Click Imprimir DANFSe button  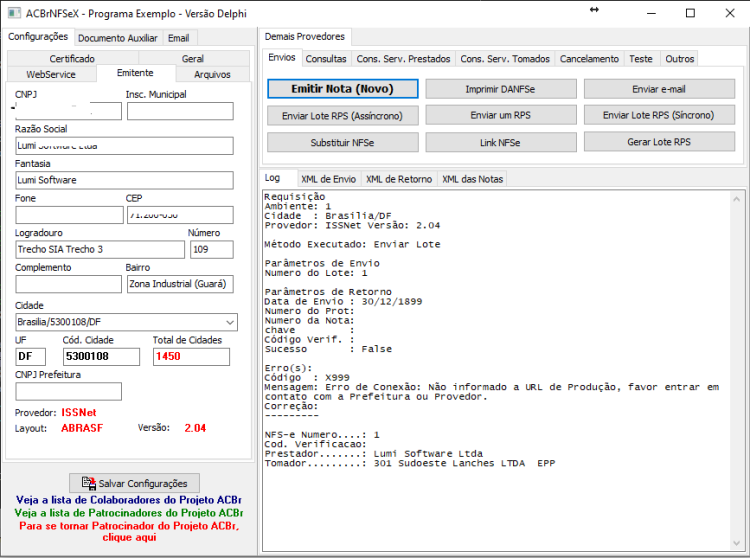(501, 89)
